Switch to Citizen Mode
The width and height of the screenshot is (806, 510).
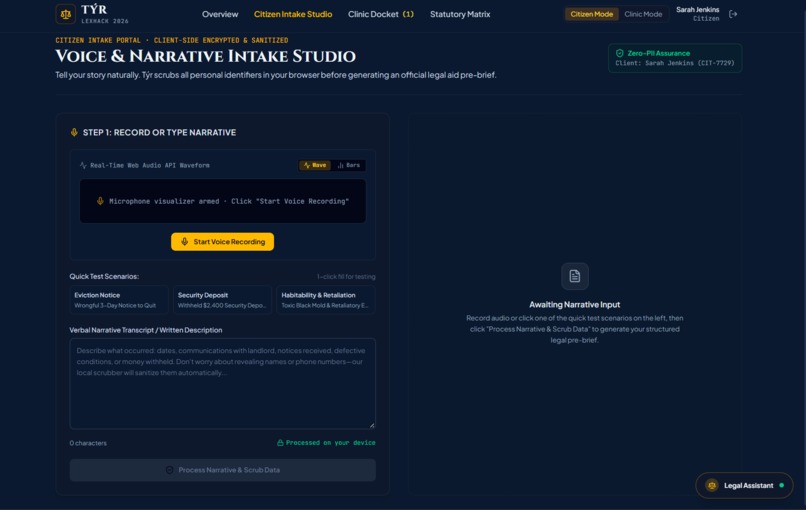[592, 14]
